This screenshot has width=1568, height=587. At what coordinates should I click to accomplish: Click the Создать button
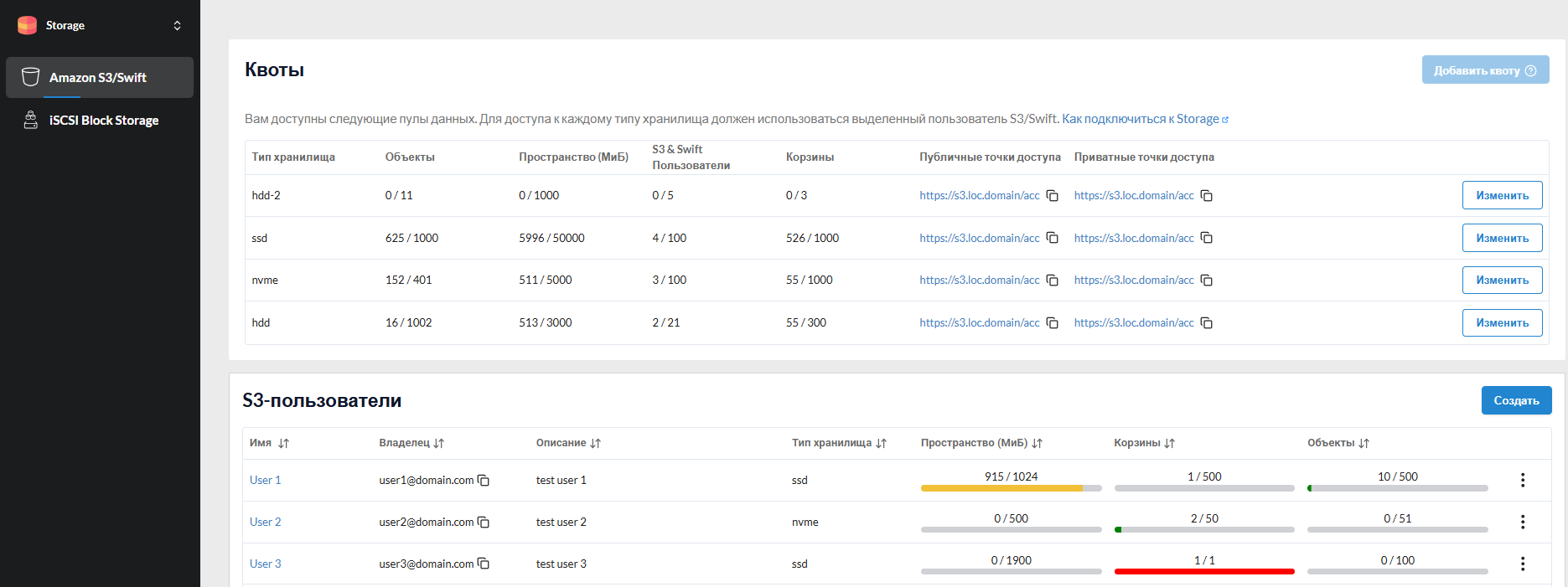pos(1516,400)
